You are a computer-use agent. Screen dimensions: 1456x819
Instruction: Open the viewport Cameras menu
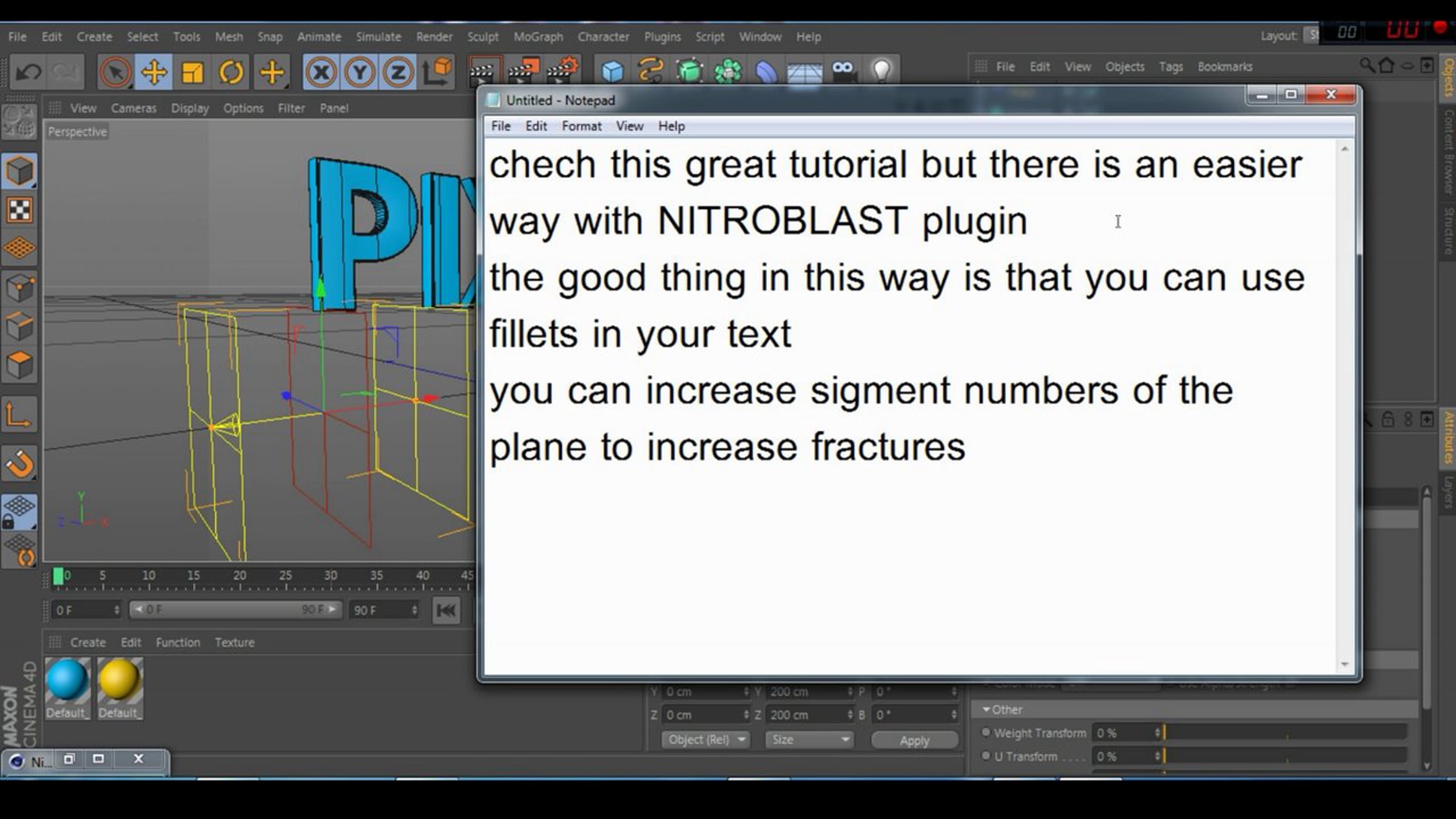point(133,108)
